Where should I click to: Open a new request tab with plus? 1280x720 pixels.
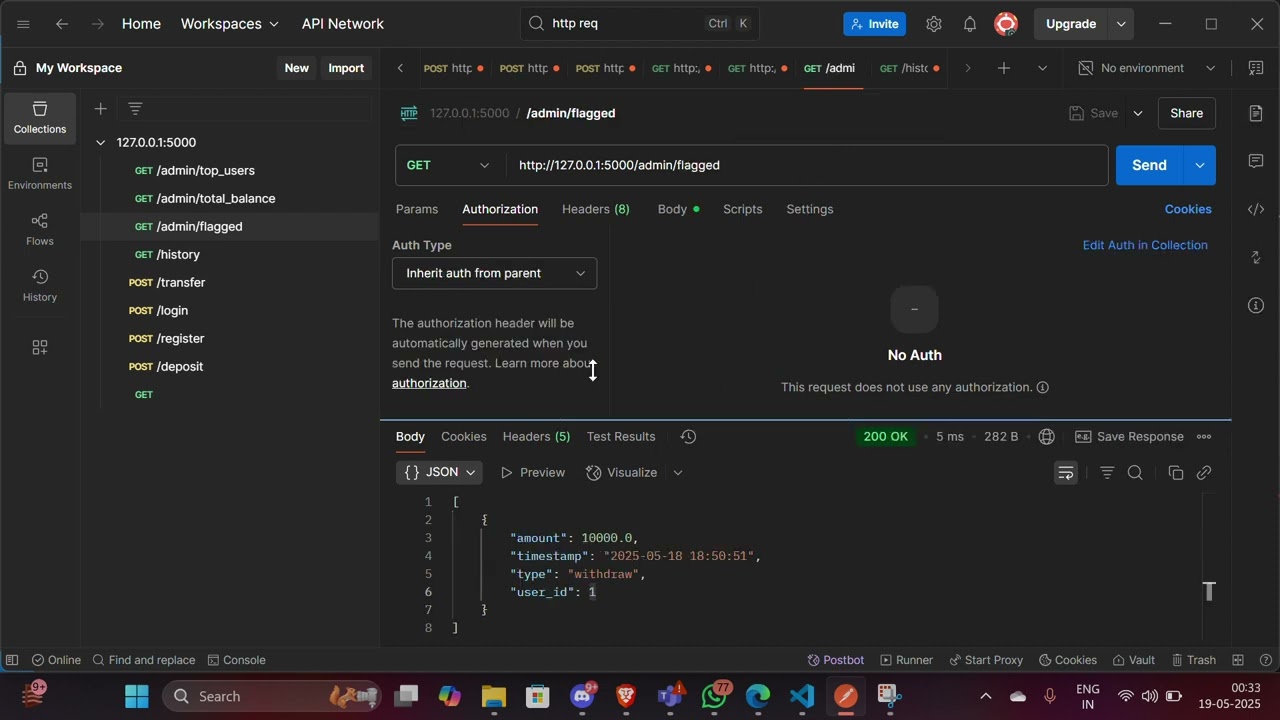click(x=1004, y=68)
